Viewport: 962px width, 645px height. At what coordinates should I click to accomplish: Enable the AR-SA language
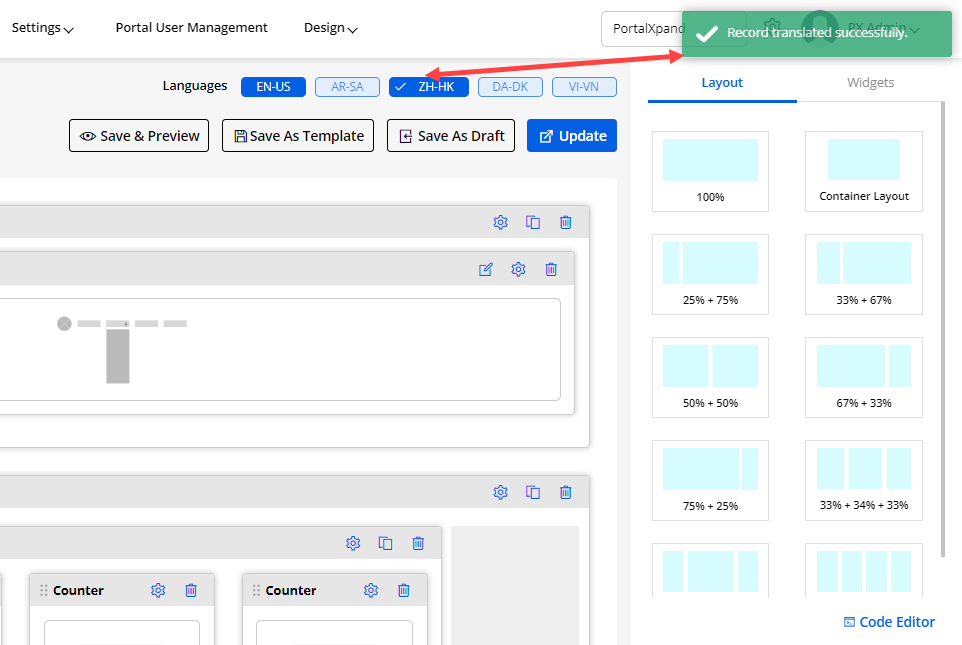tap(347, 87)
